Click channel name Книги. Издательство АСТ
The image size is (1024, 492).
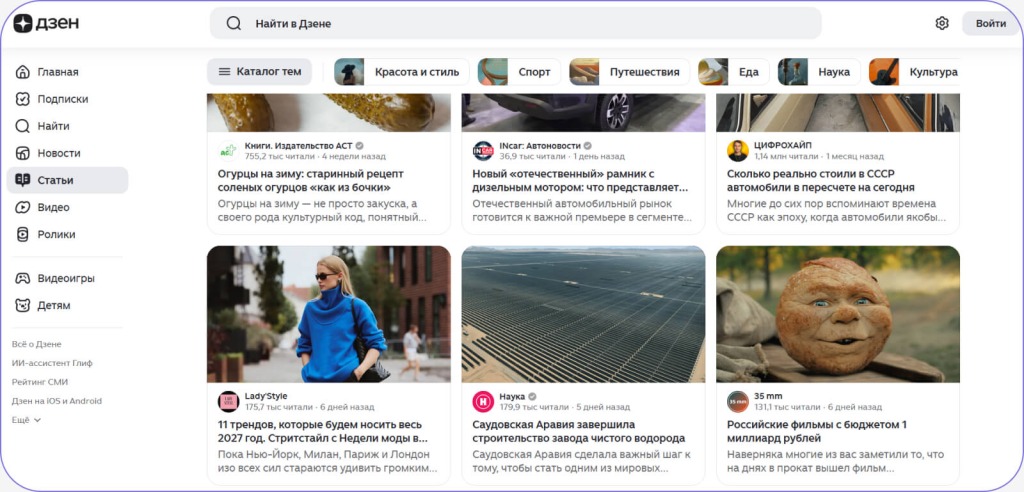(x=299, y=145)
